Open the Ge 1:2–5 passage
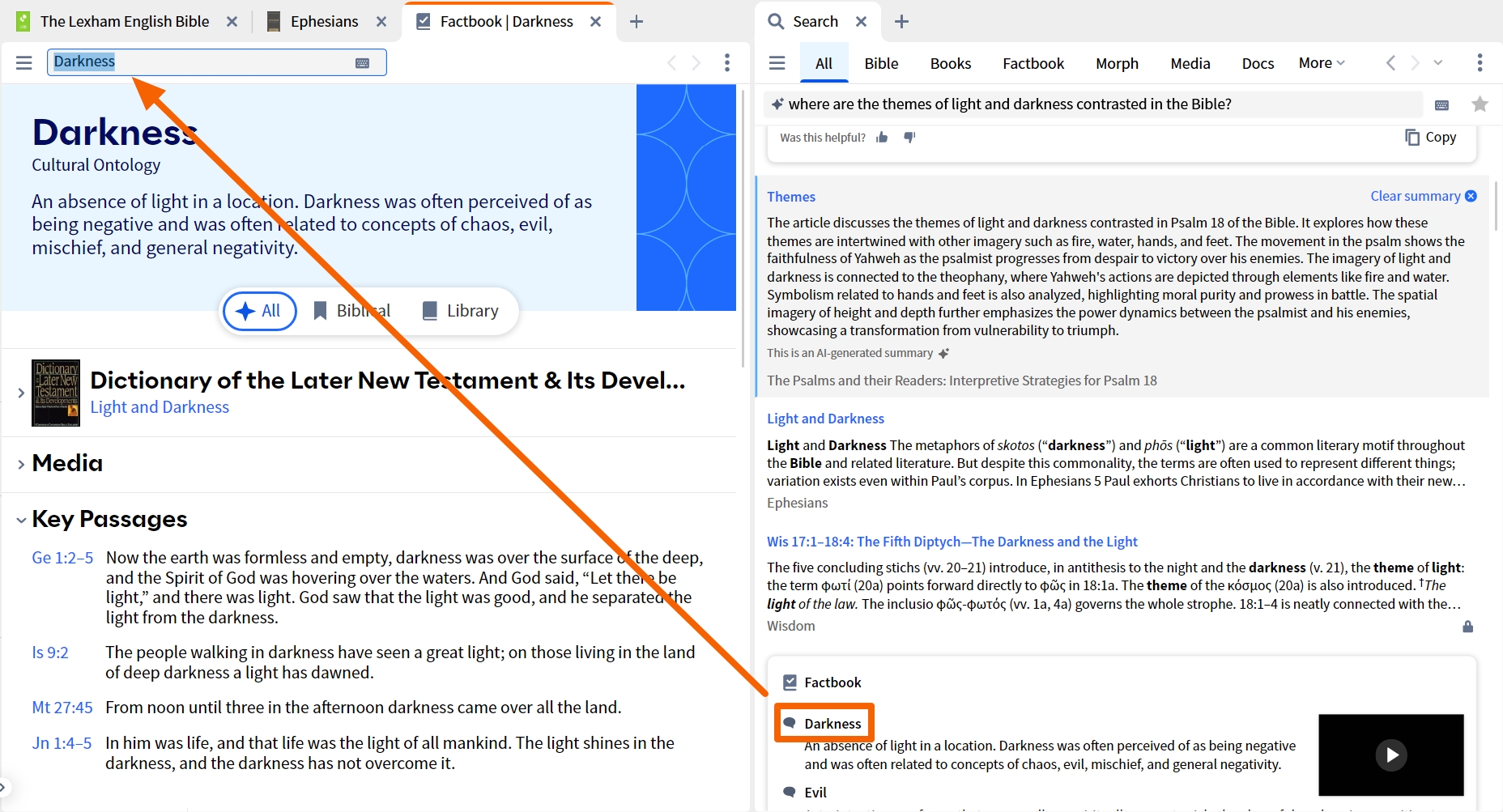The height and width of the screenshot is (812, 1503). pos(62,558)
